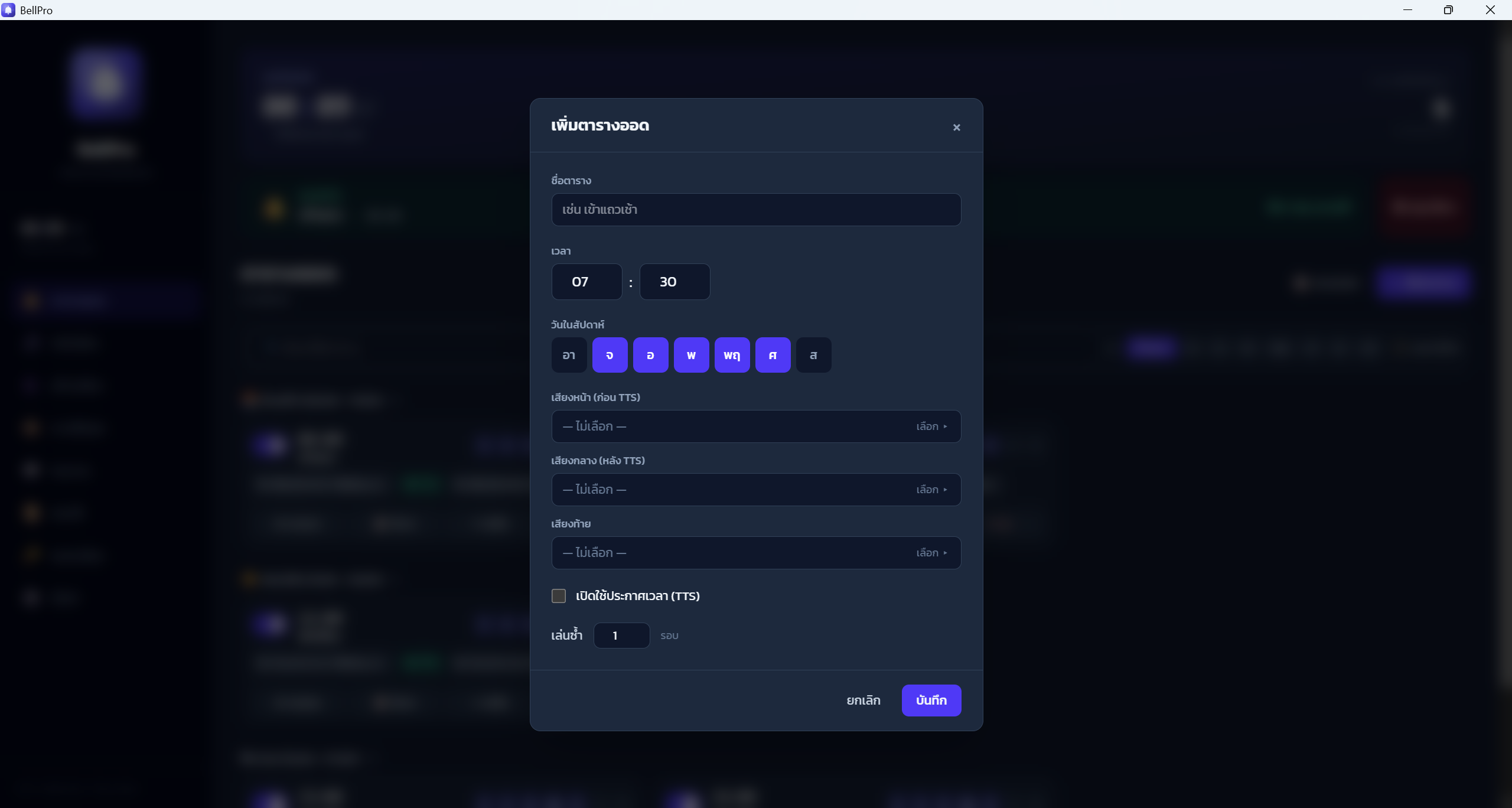
Task: Toggle the พ (Wednesday) day button
Action: coord(691,355)
